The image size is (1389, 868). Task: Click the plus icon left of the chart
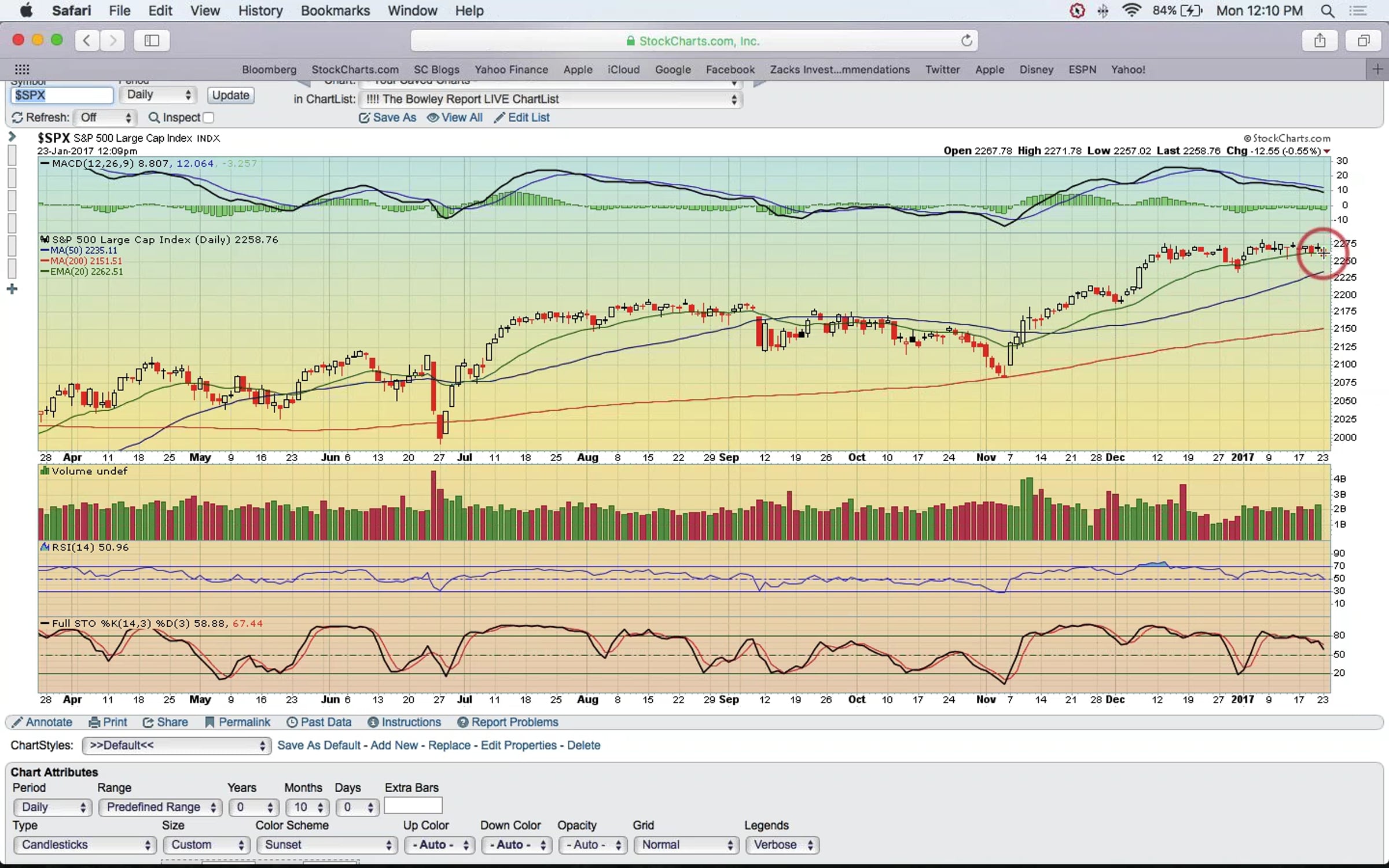[12, 289]
